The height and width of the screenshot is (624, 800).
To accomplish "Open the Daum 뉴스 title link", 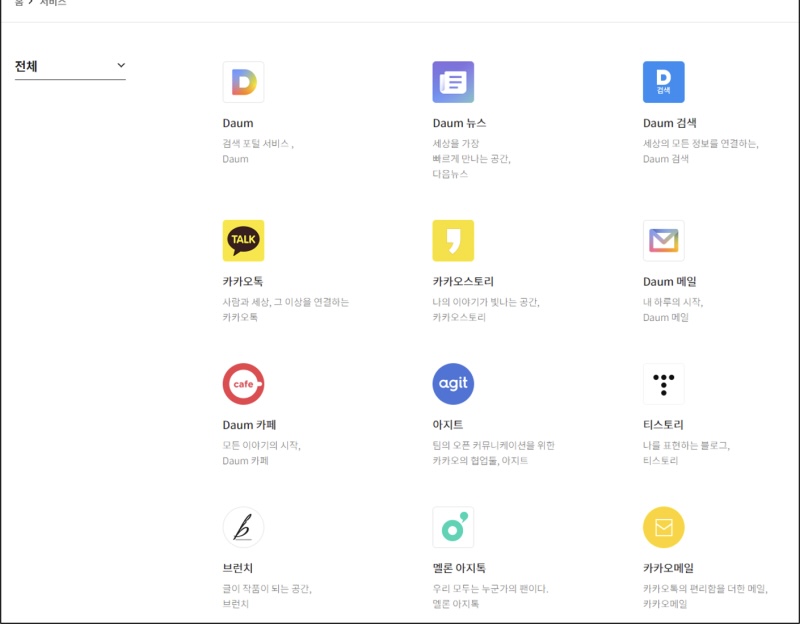I will pyautogui.click(x=459, y=123).
